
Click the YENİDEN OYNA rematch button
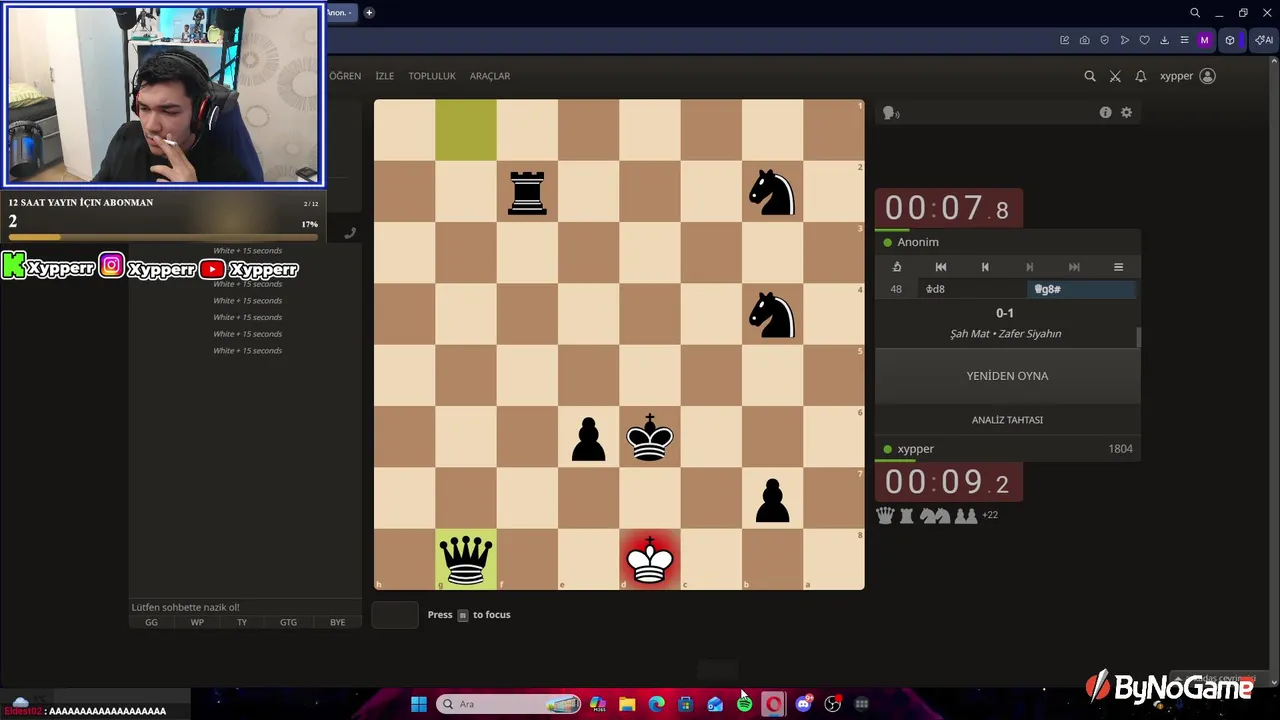point(1007,376)
